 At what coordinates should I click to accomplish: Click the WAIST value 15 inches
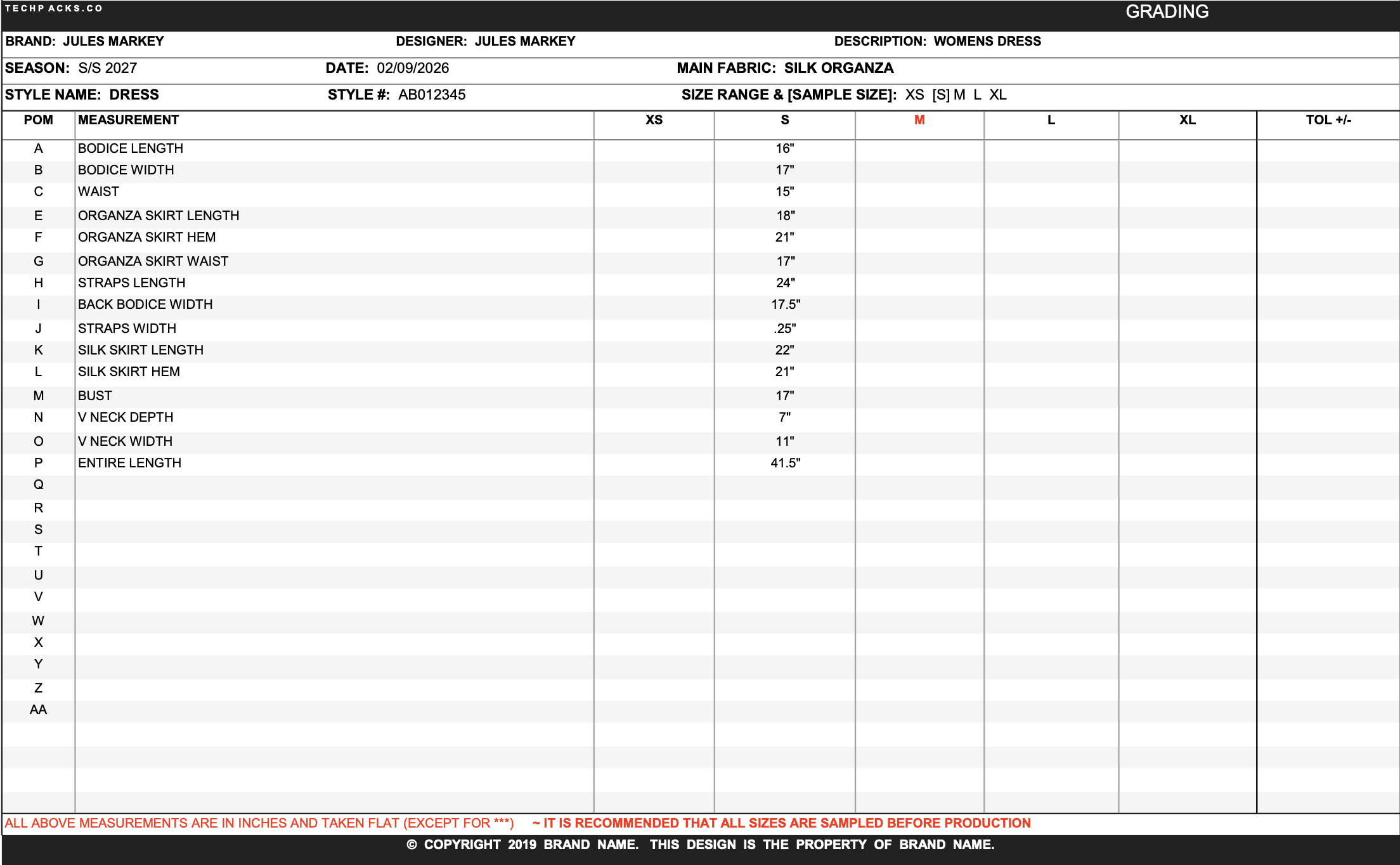tap(784, 191)
